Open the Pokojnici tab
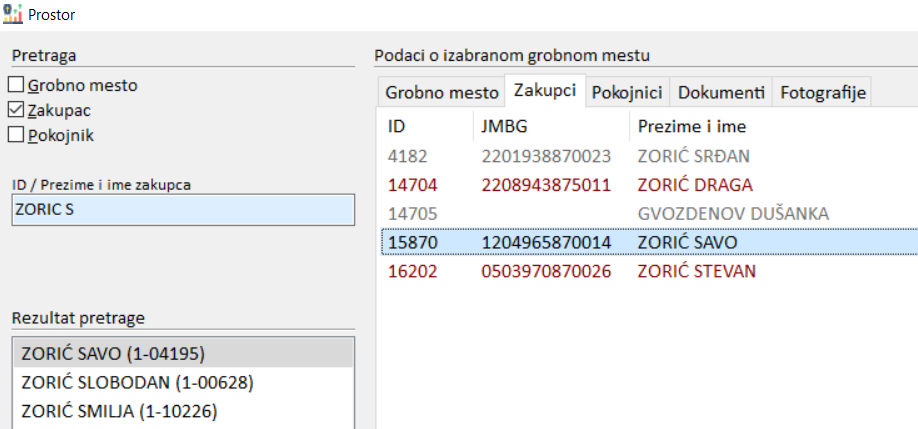The width and height of the screenshot is (918, 429). click(627, 92)
